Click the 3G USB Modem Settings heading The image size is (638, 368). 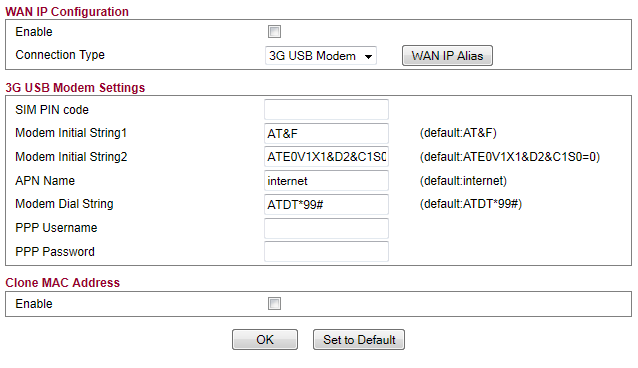75,88
